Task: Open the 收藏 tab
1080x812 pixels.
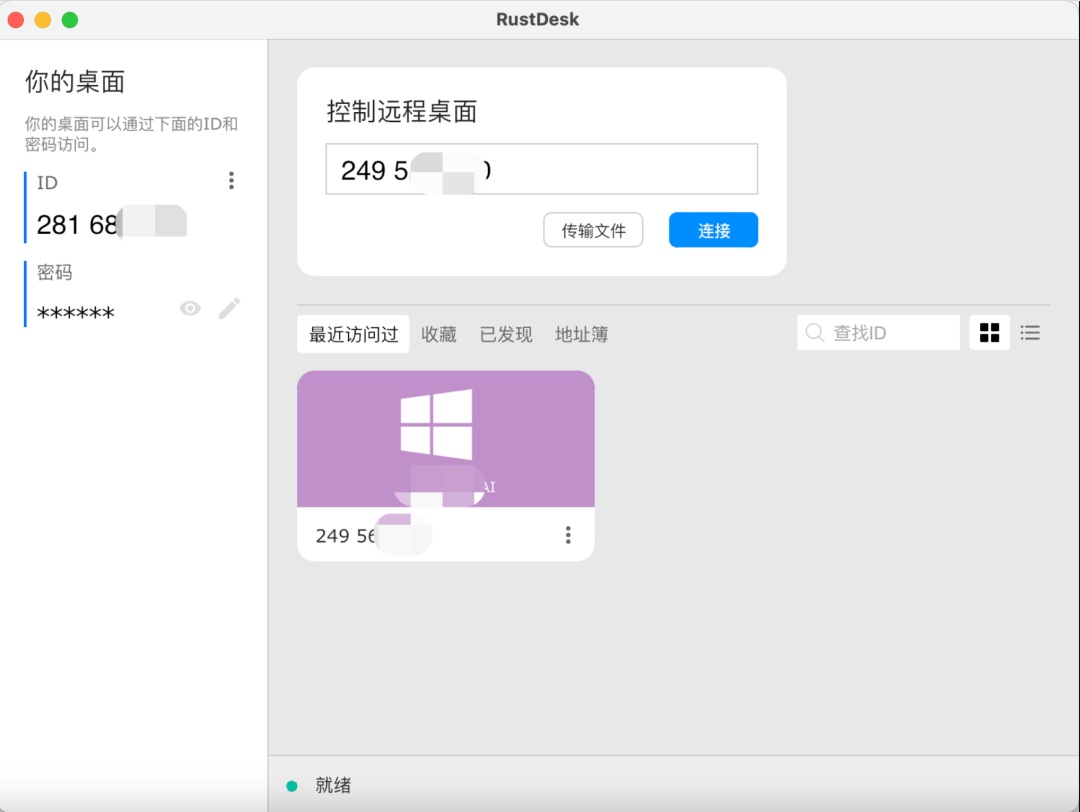Action: click(439, 335)
